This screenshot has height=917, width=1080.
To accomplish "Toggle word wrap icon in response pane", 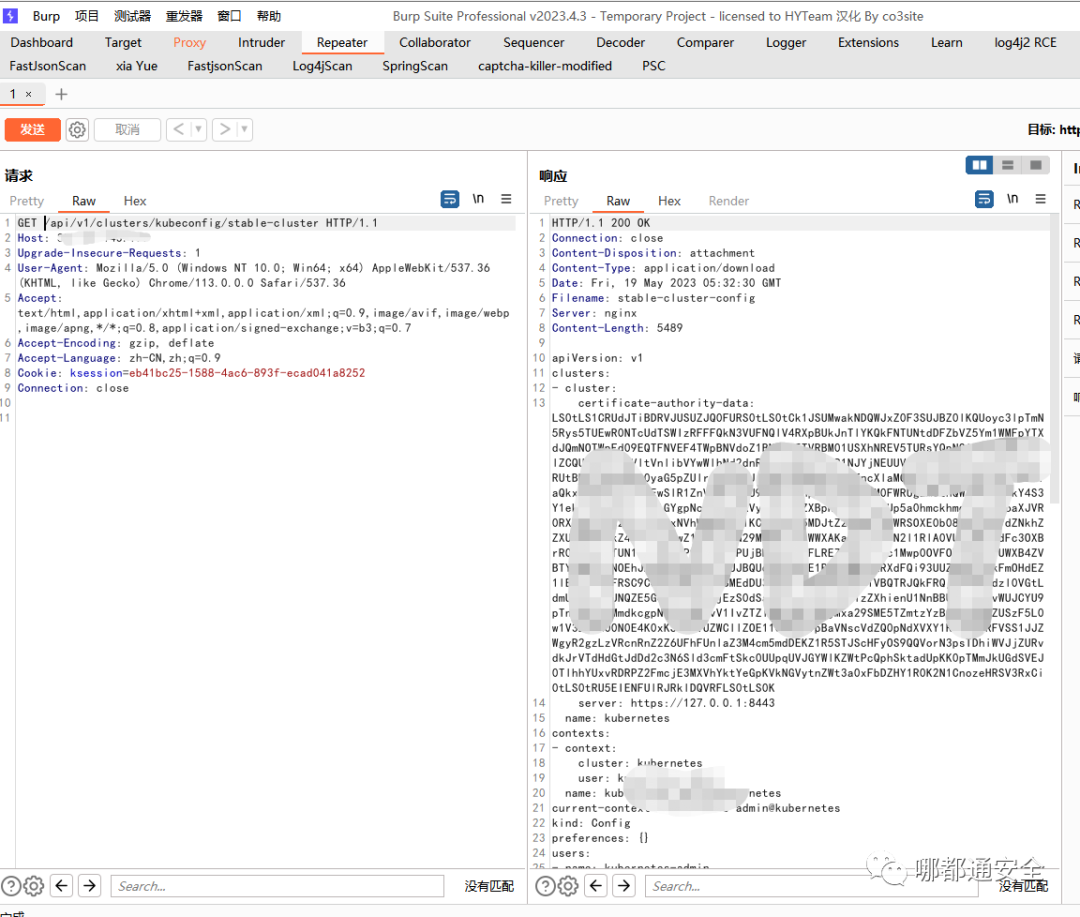I will tap(984, 199).
